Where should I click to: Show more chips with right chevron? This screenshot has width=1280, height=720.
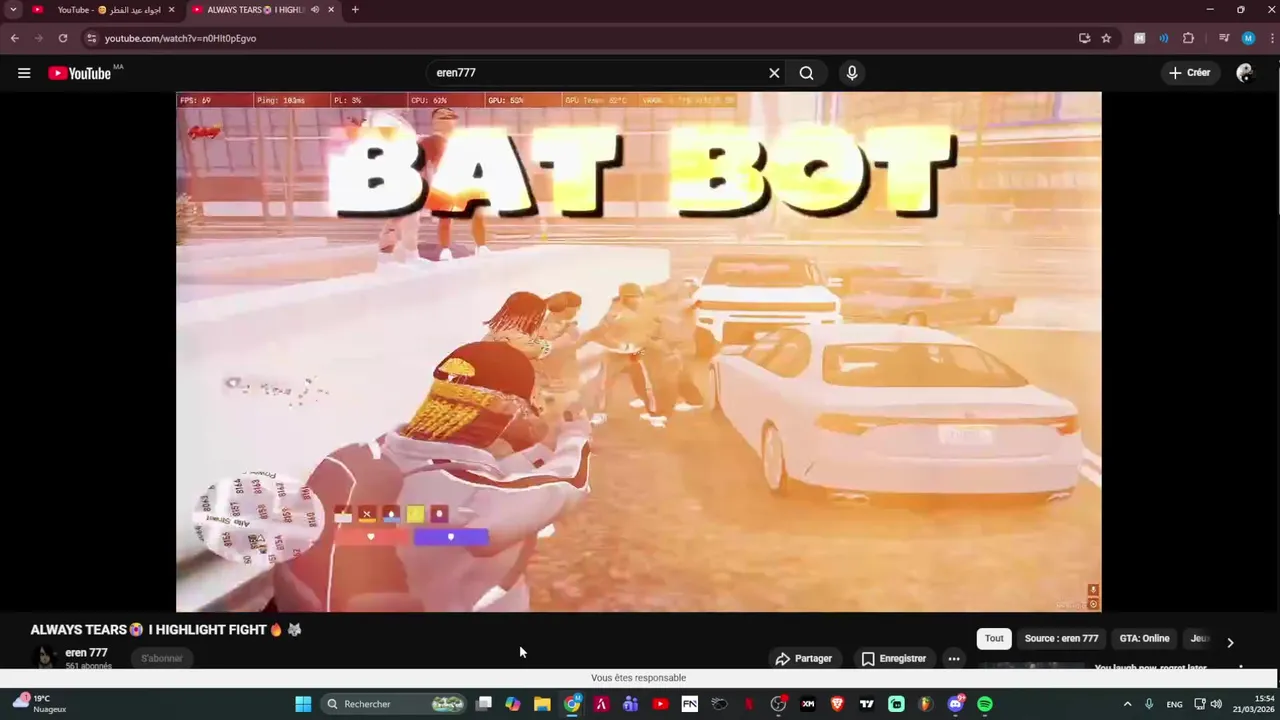pos(1230,642)
